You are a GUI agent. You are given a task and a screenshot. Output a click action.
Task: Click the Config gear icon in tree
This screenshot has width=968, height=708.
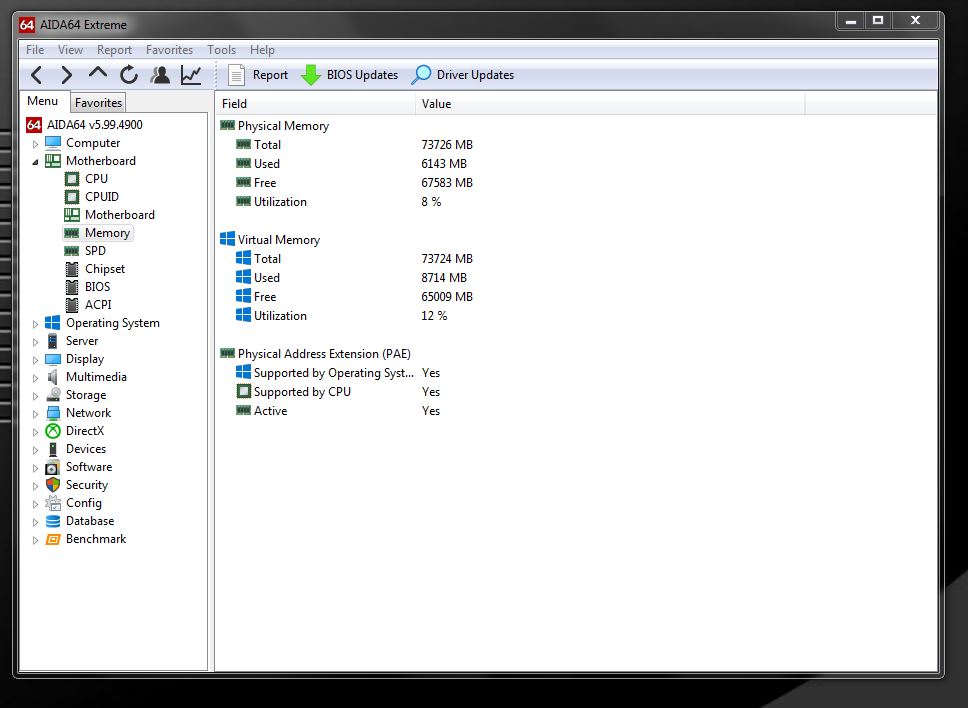53,503
